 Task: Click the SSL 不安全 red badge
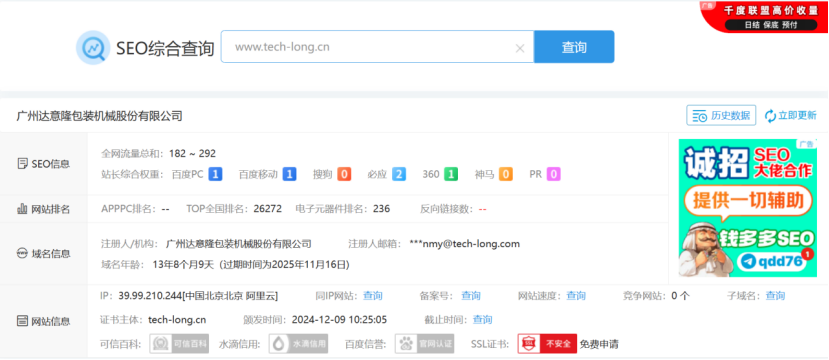(547, 344)
